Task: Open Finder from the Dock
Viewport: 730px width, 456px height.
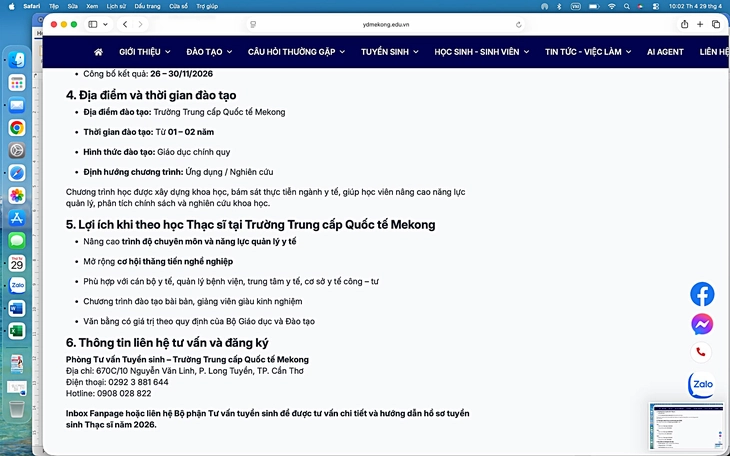Action: (x=17, y=60)
